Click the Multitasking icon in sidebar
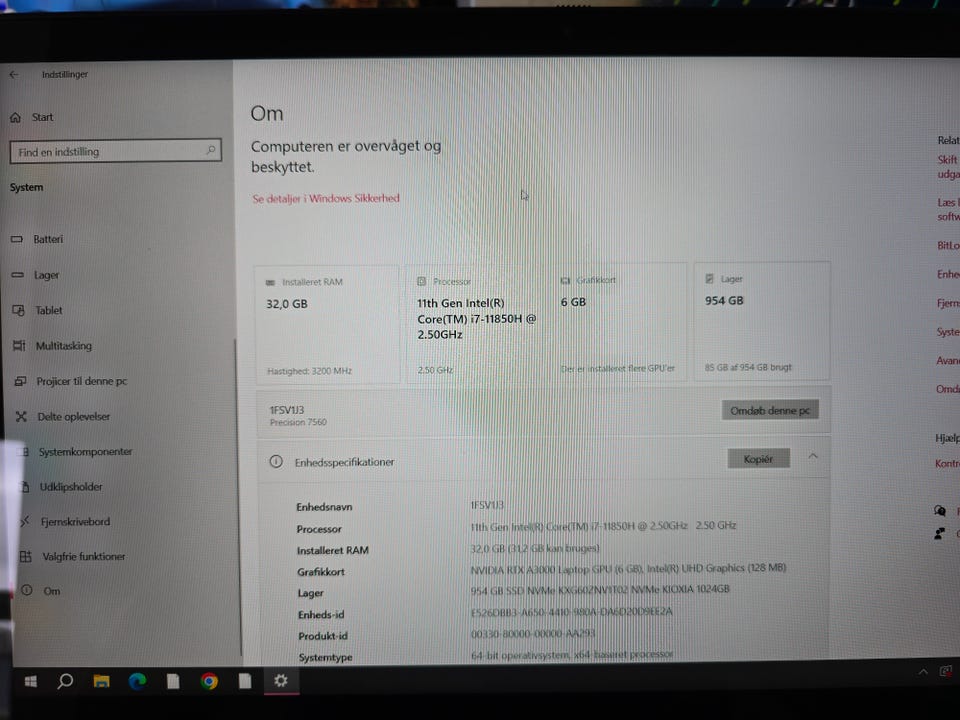Screen dimensions: 960x720 pos(19,346)
